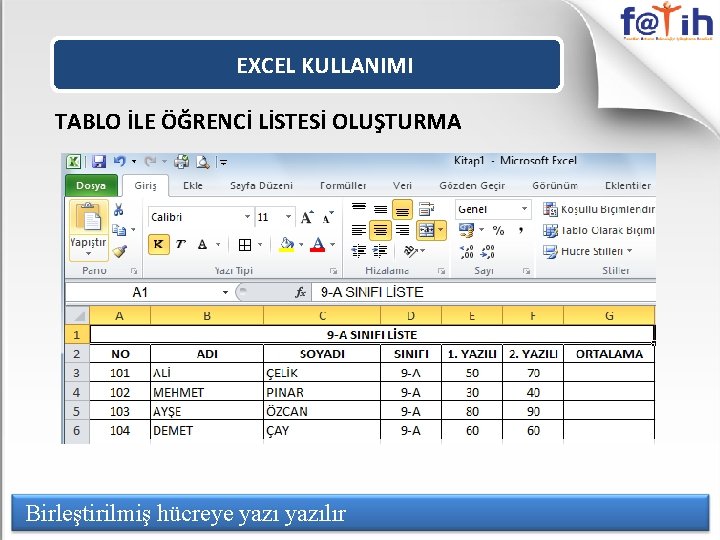Decrease font size with small A icon
This screenshot has height=540, width=720.
[327, 218]
